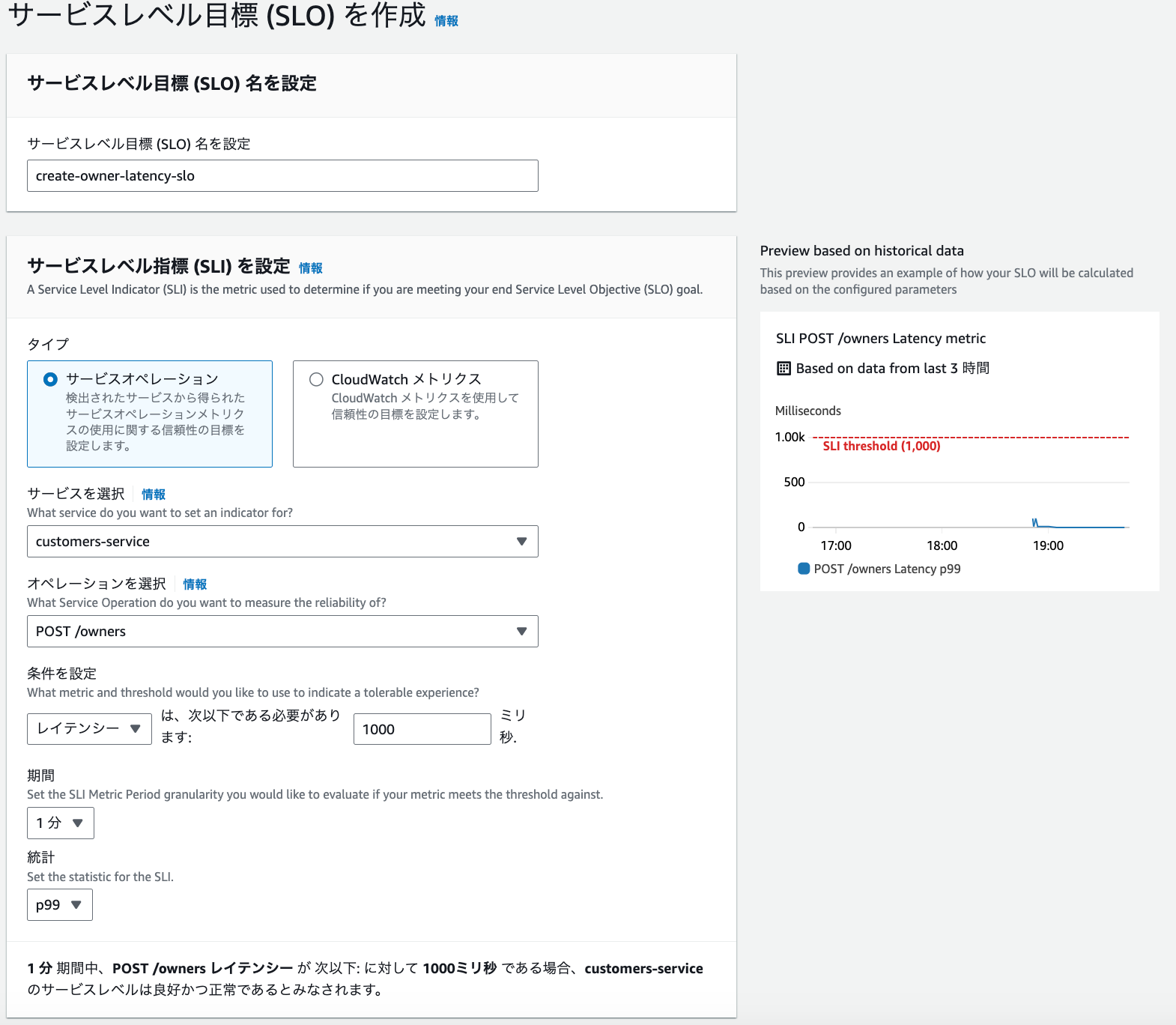Select the サービスオペレーション radio option
This screenshot has height=1025, width=1176.
pos(51,380)
